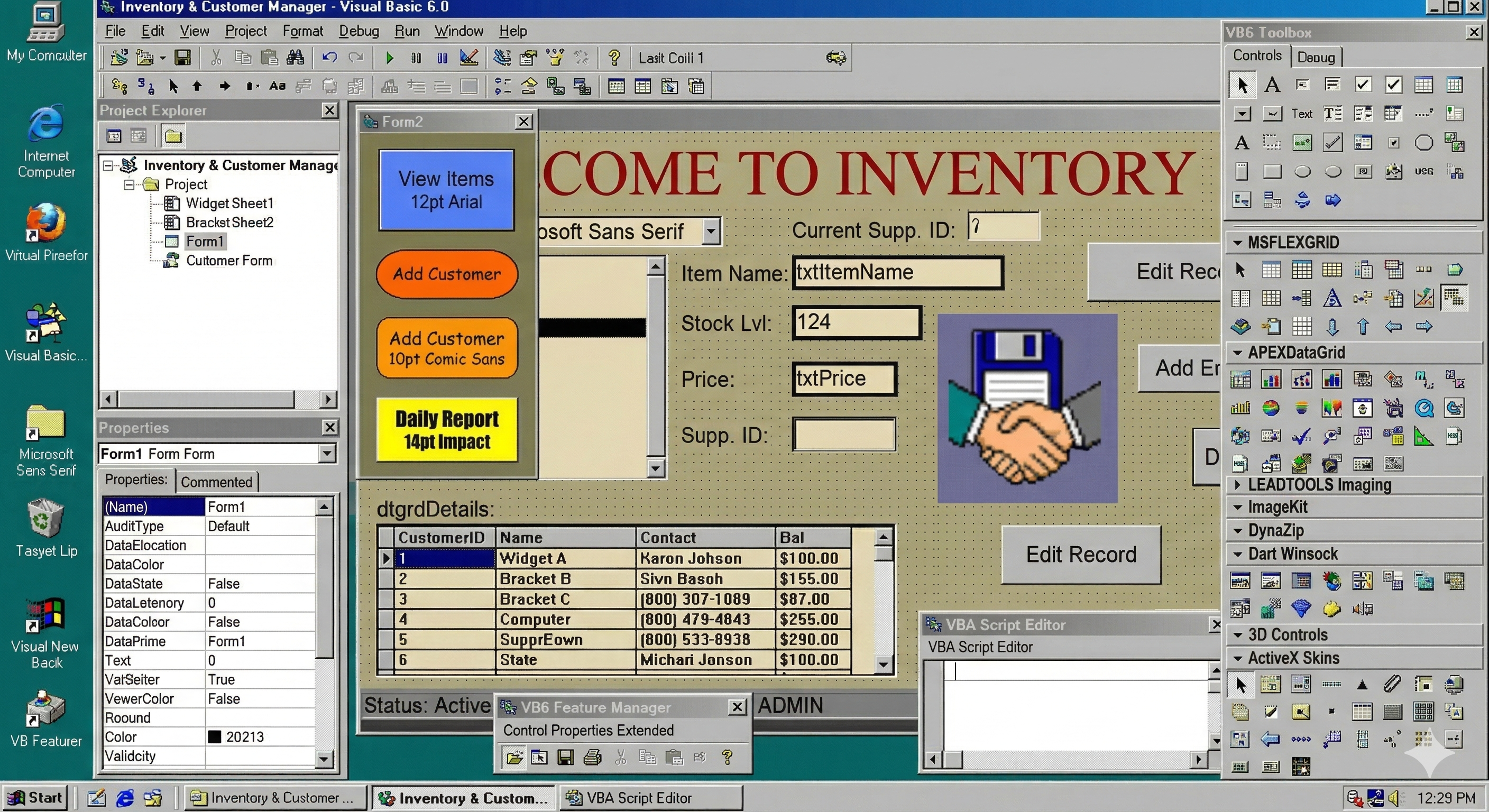Open the Form1 object dropdown in Properties
Screen dimensions: 1489x812
coord(328,454)
